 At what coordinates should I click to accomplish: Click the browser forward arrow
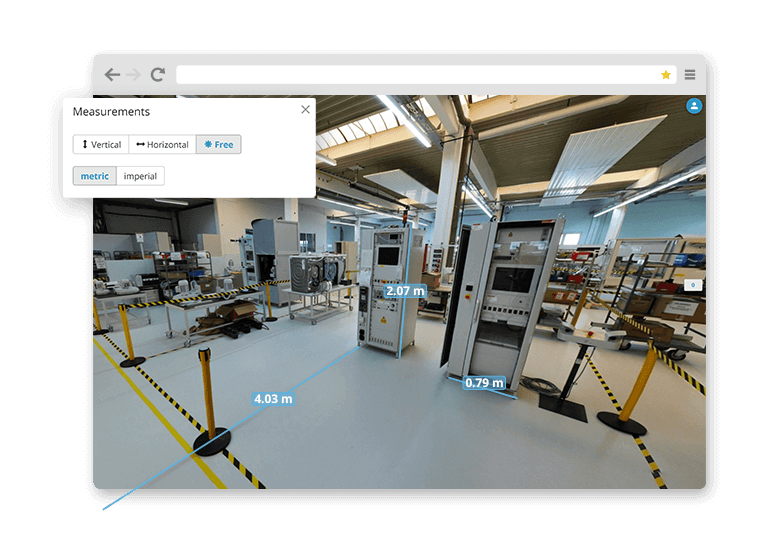135,75
